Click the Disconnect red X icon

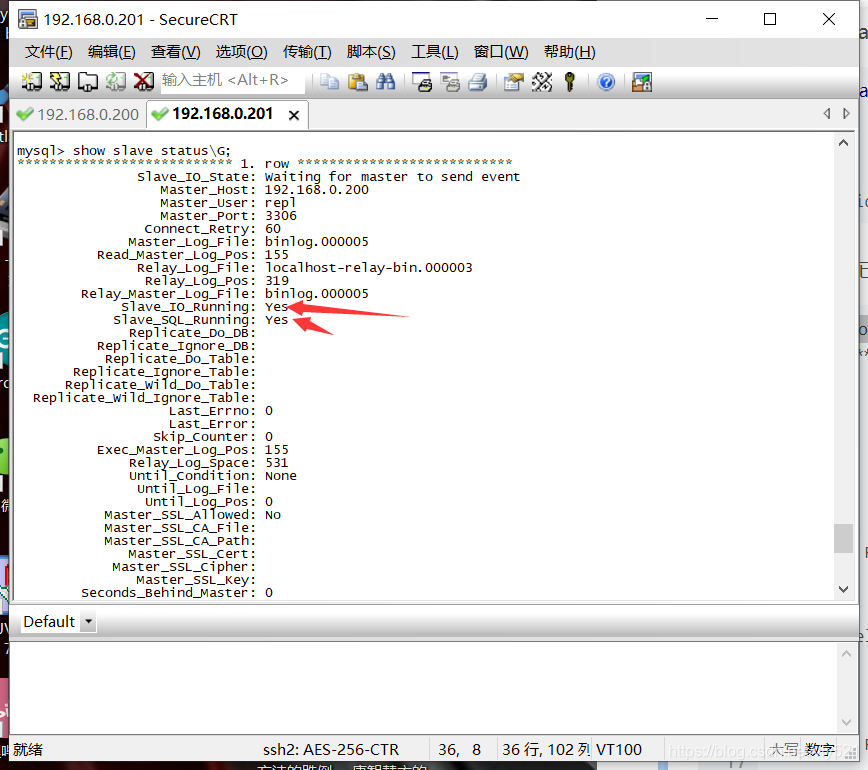pyautogui.click(x=144, y=81)
